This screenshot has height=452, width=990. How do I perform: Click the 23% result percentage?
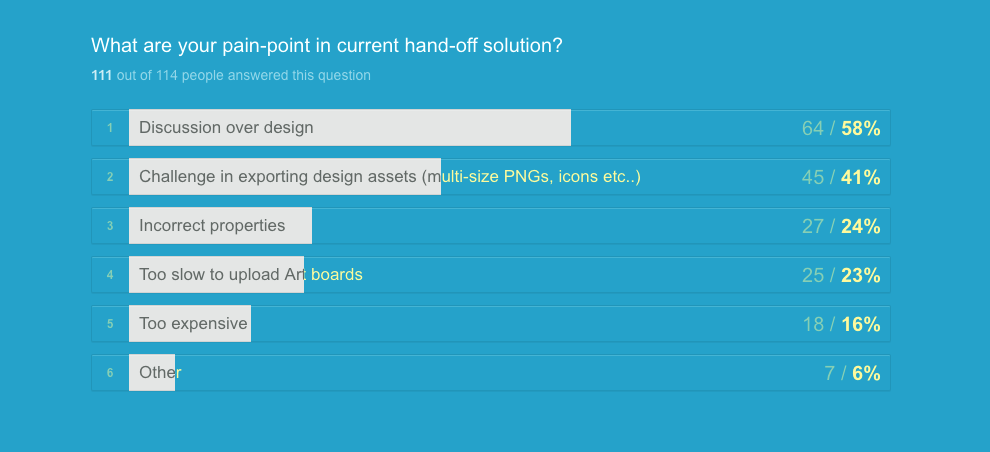point(860,275)
